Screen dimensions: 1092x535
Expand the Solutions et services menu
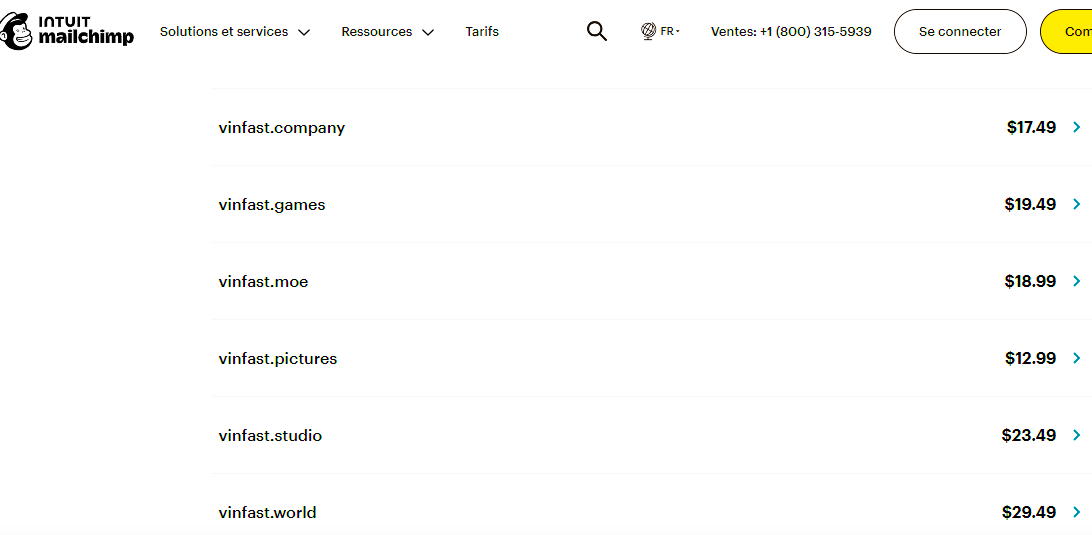(235, 31)
